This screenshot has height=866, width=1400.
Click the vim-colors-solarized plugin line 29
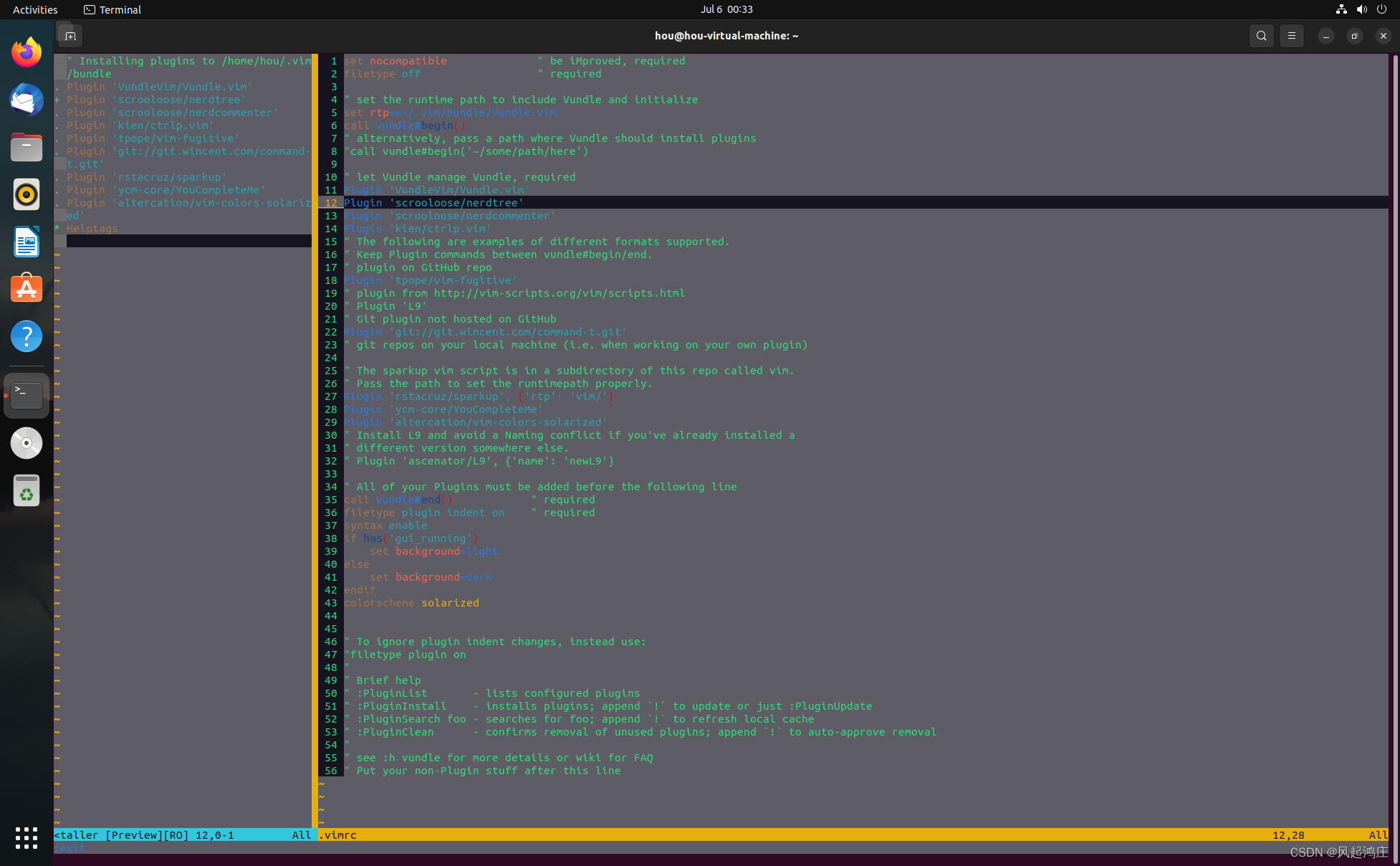pyautogui.click(x=476, y=422)
